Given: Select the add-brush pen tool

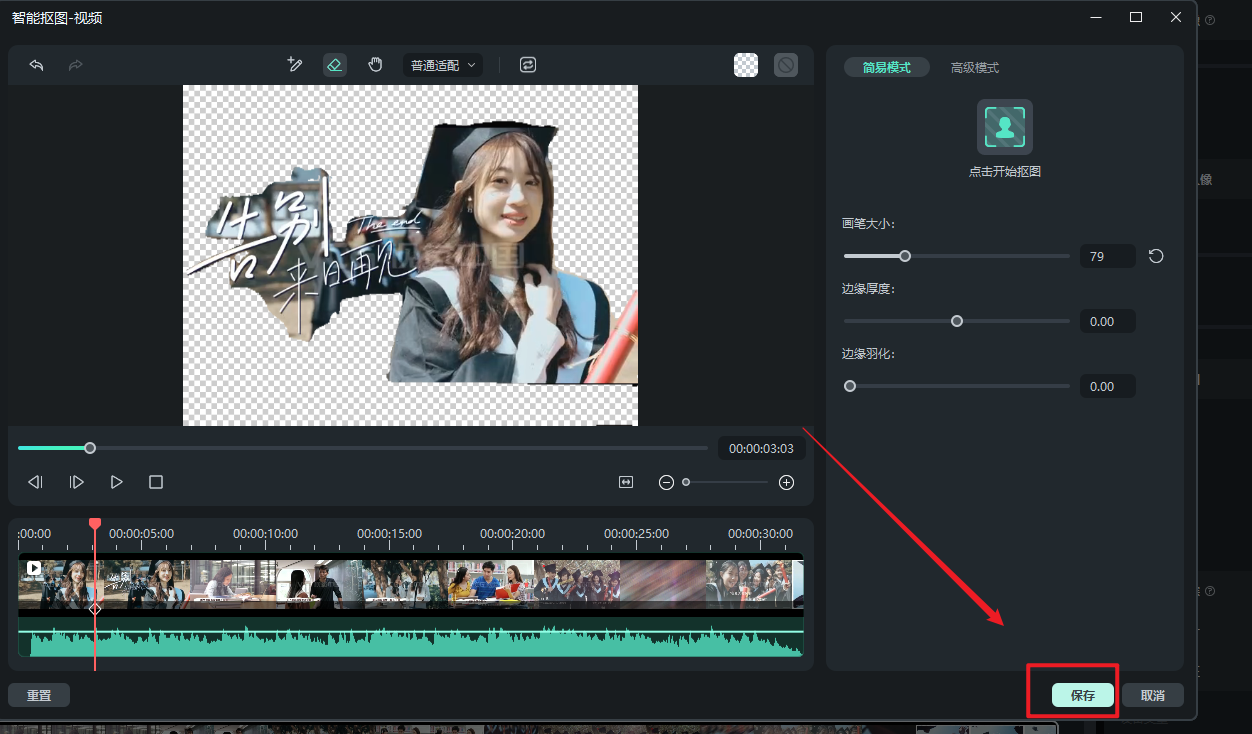Looking at the screenshot, I should pos(294,65).
